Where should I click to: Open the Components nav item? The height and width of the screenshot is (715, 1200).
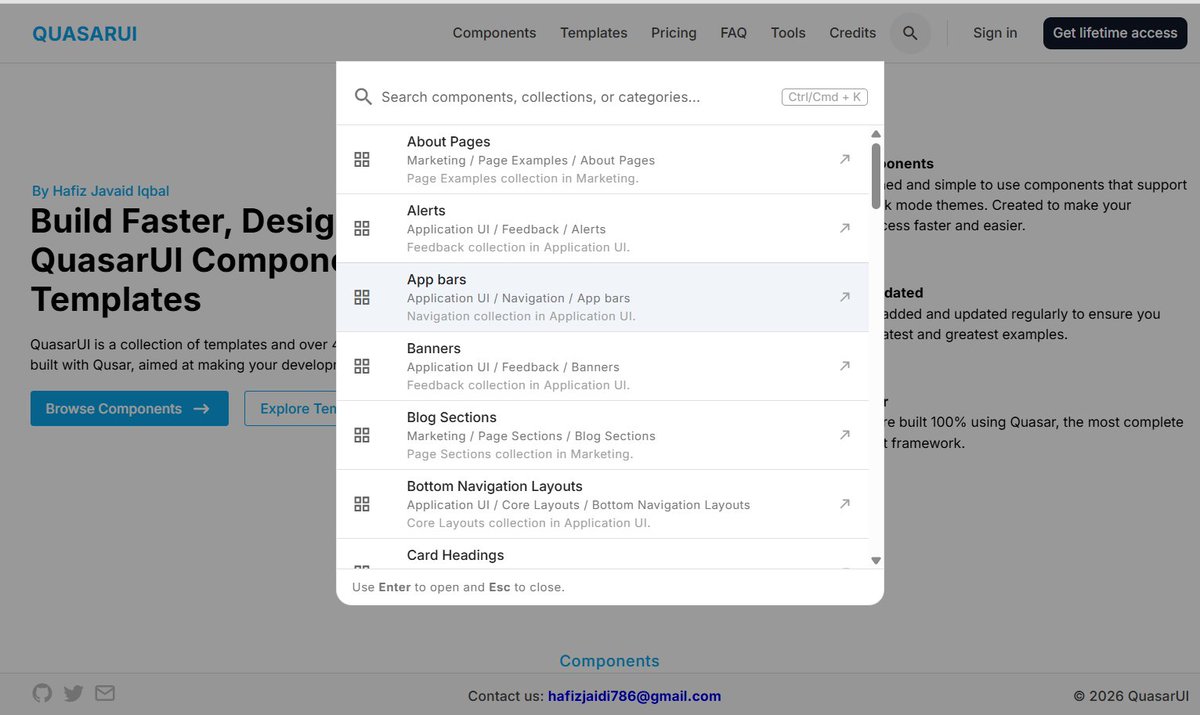pos(494,33)
